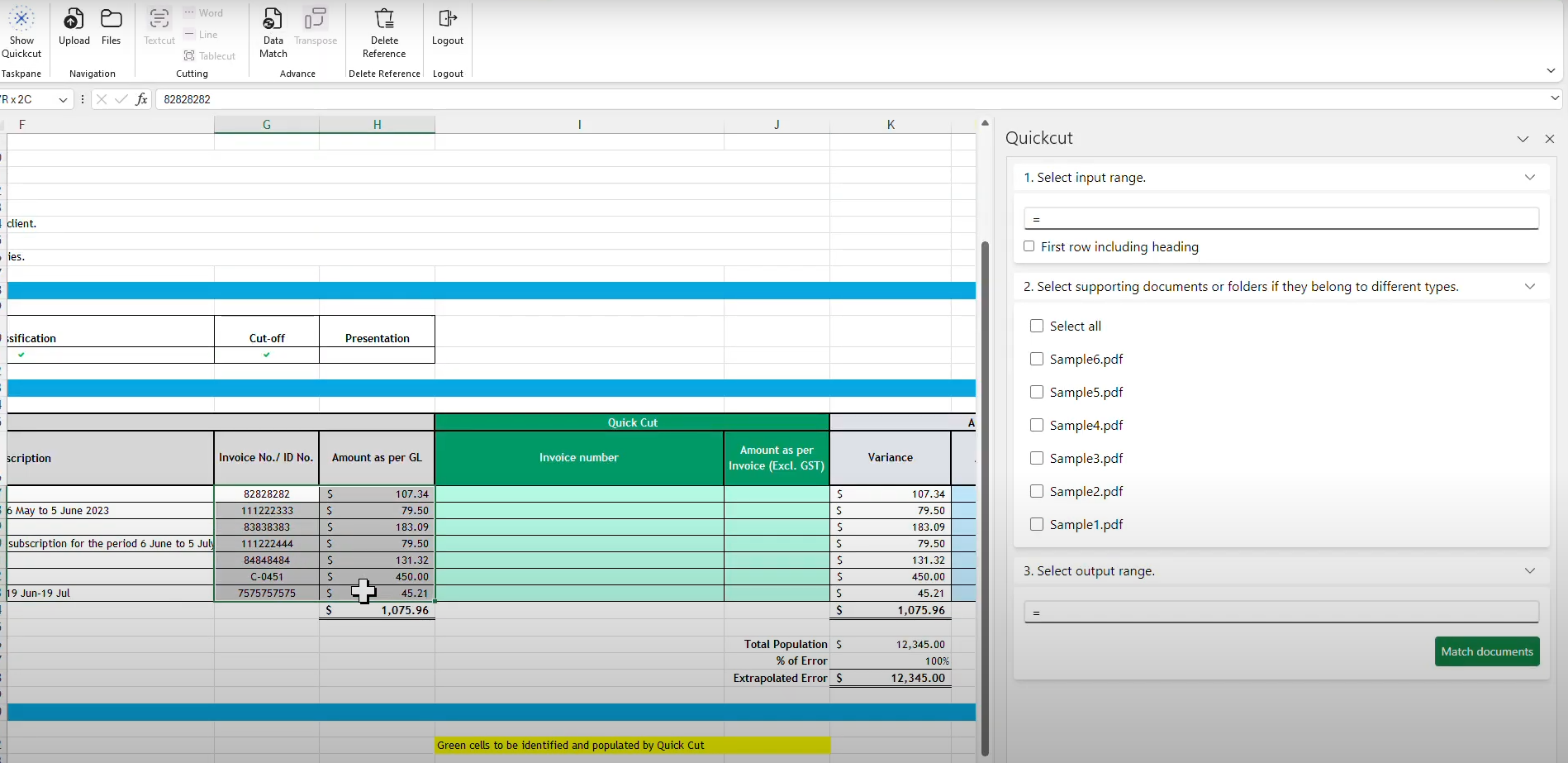Select the Tablecut tool
Viewport: 1568px width, 763px height.
click(x=211, y=55)
